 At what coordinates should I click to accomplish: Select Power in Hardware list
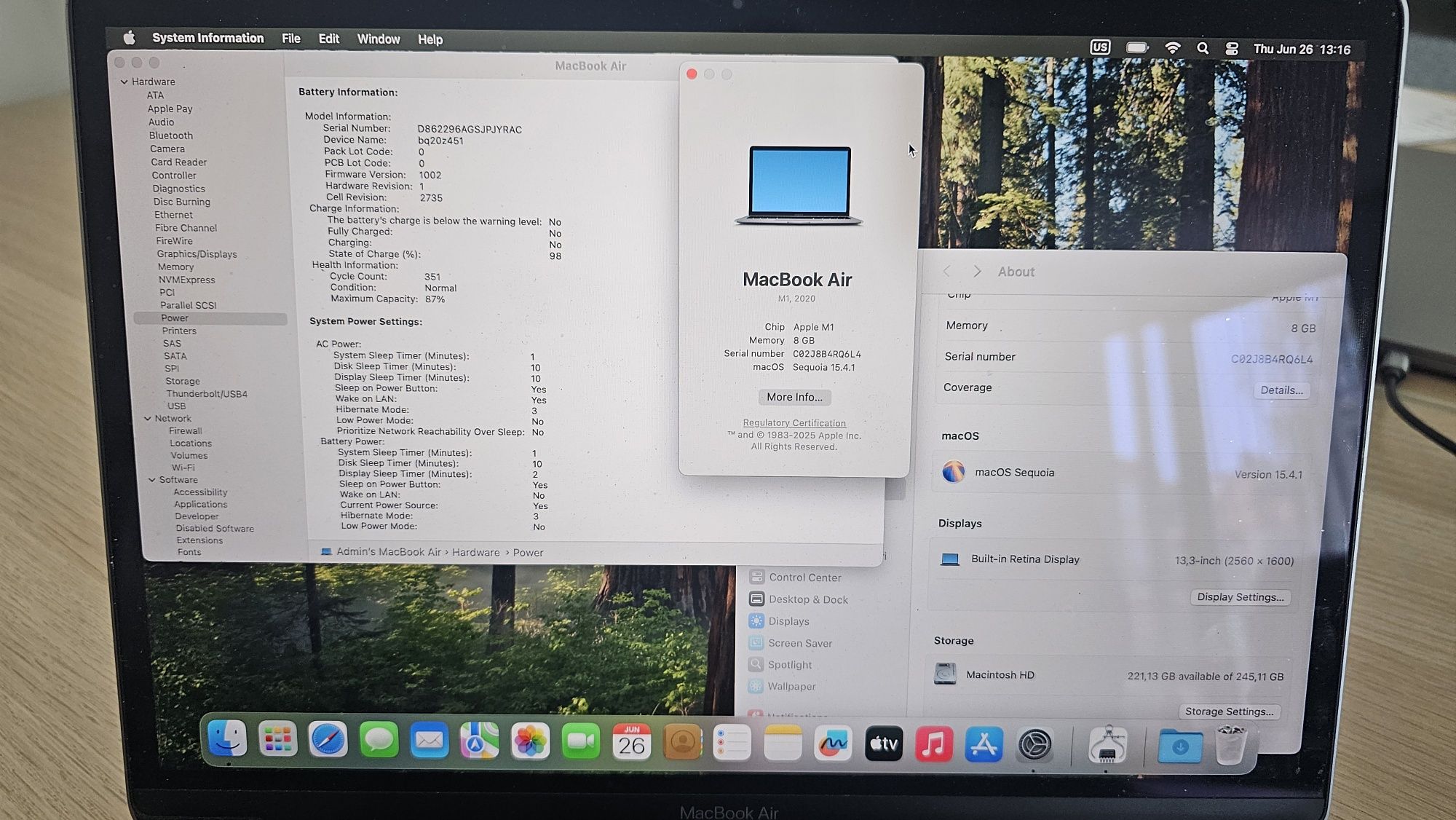(210, 318)
